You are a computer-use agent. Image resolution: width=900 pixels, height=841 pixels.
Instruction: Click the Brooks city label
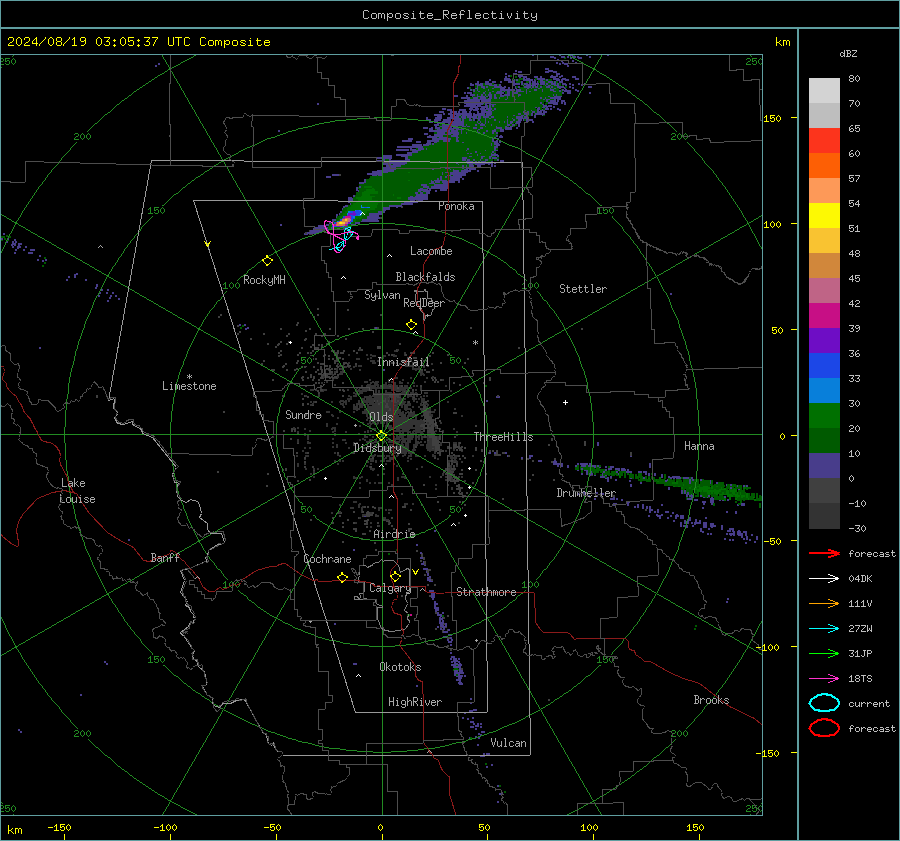pyautogui.click(x=711, y=700)
